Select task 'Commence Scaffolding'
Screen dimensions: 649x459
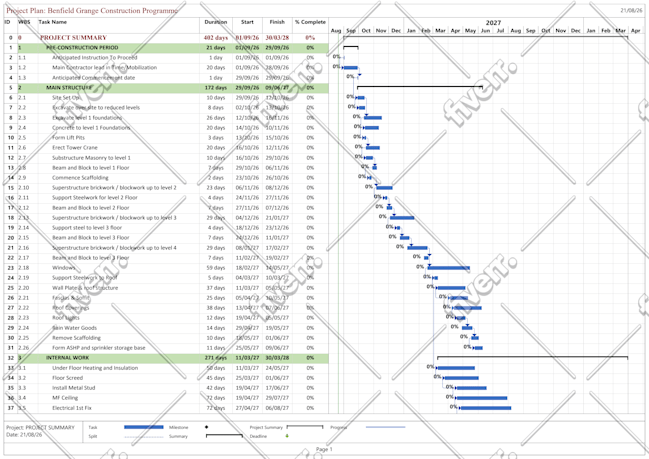click(x=80, y=178)
